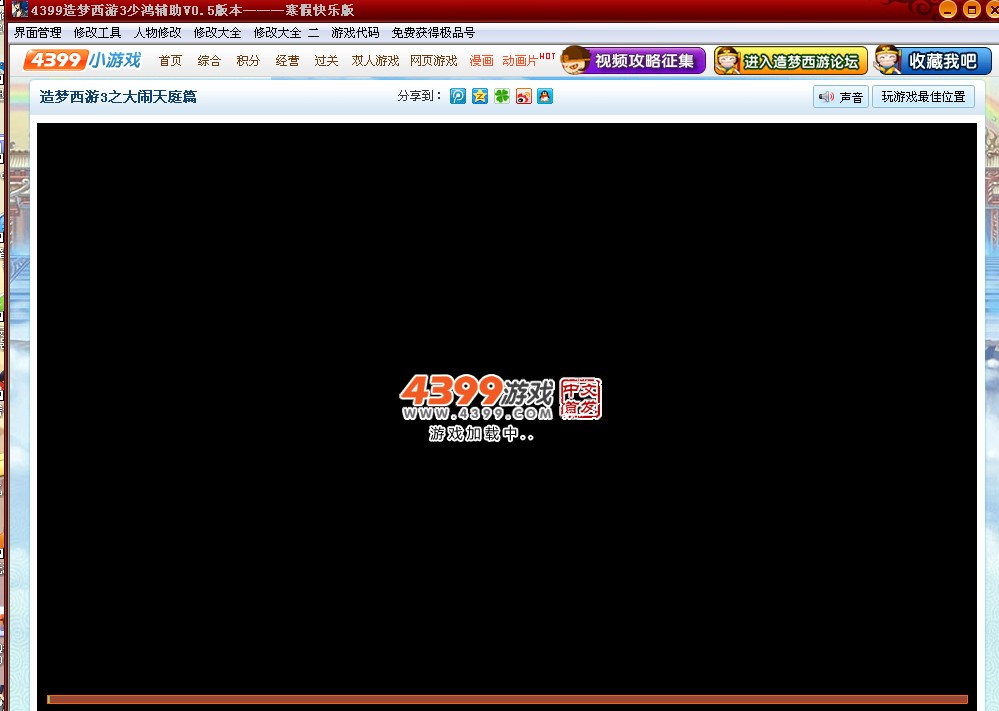The height and width of the screenshot is (711, 999).
Task: Share via the QQ penguin icon
Action: [x=545, y=96]
